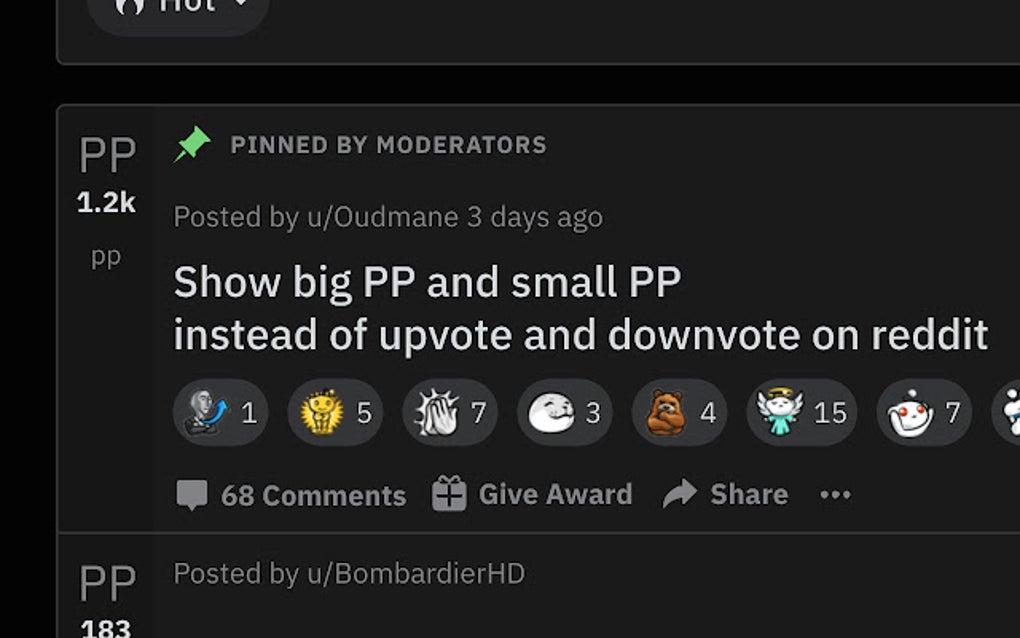Open the 68 Comments section
The image size is (1020, 638).
point(291,495)
